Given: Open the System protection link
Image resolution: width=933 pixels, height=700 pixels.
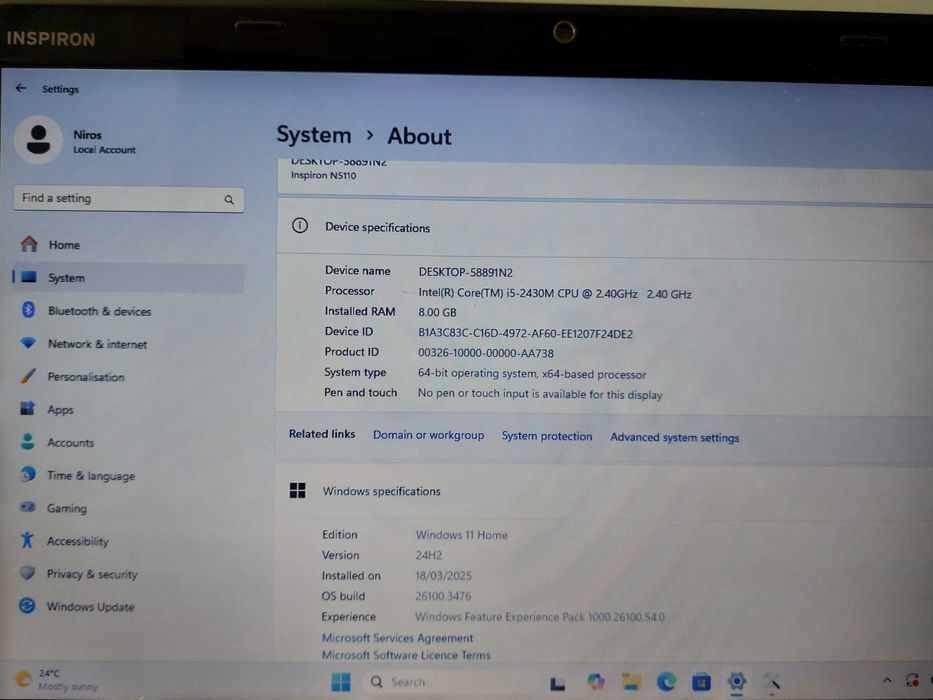Looking at the screenshot, I should [547, 436].
